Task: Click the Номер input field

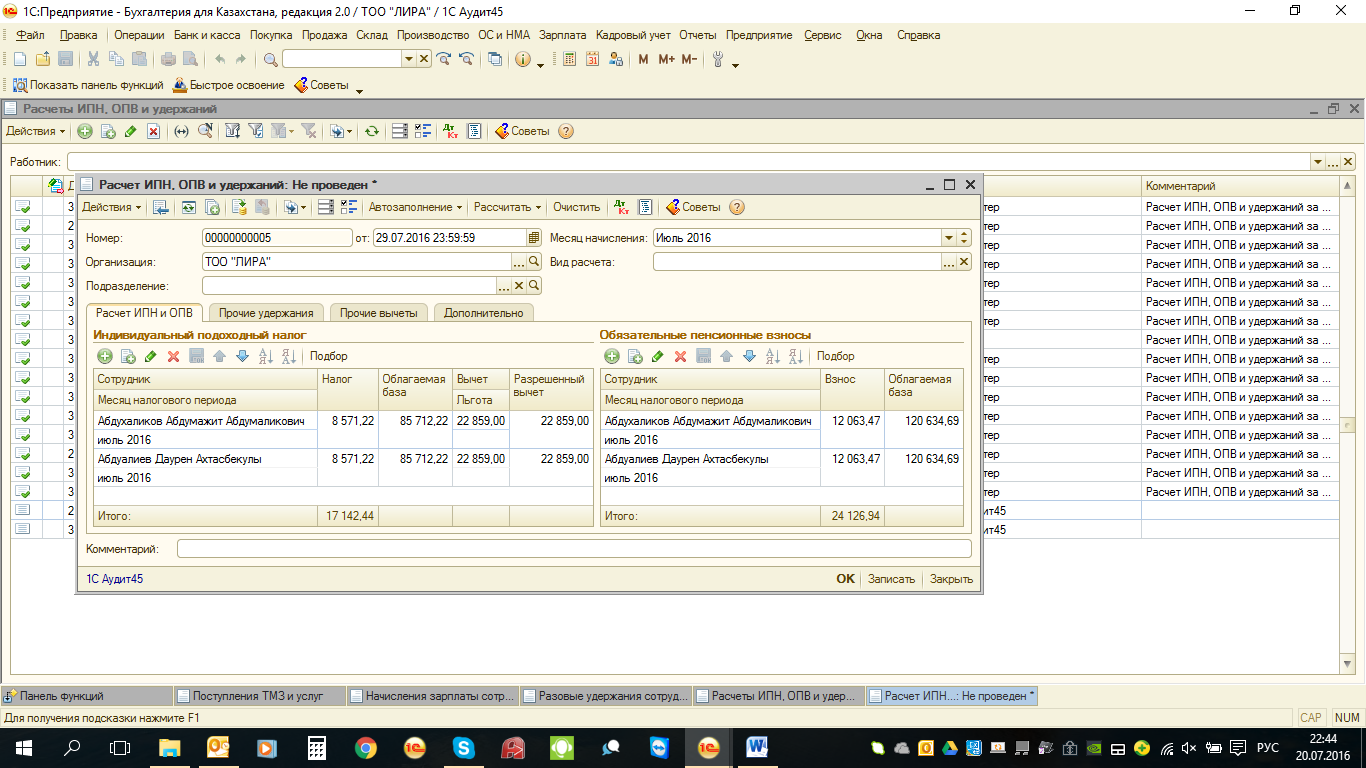Action: pyautogui.click(x=277, y=238)
